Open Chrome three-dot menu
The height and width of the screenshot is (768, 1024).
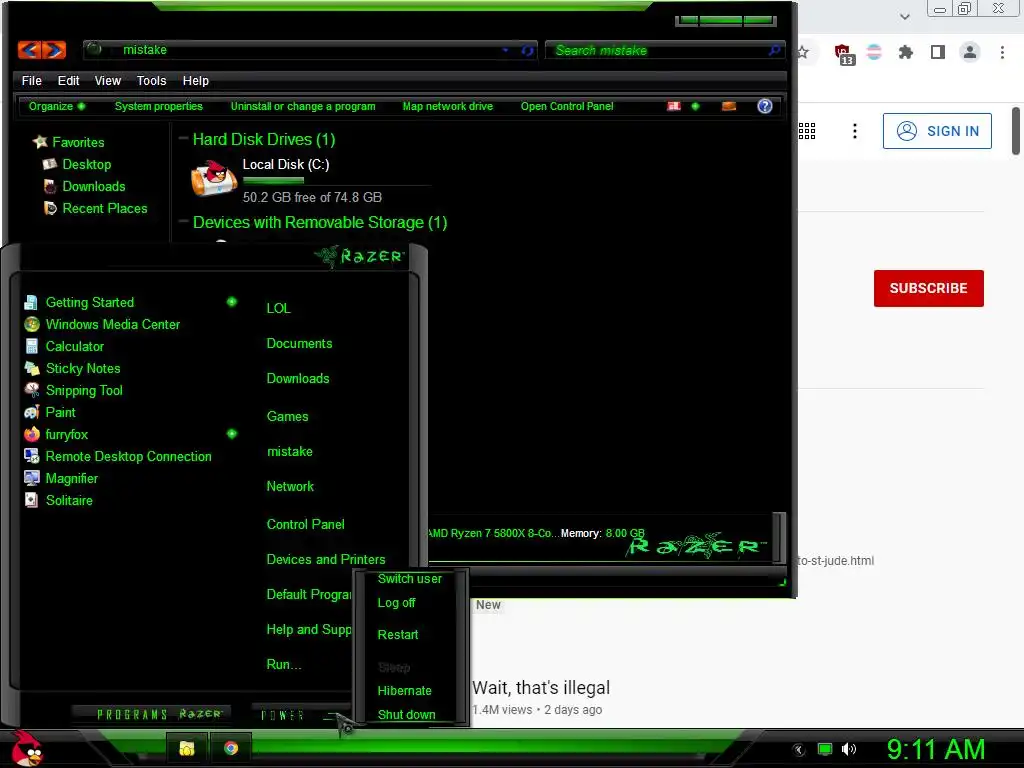coord(1002,52)
